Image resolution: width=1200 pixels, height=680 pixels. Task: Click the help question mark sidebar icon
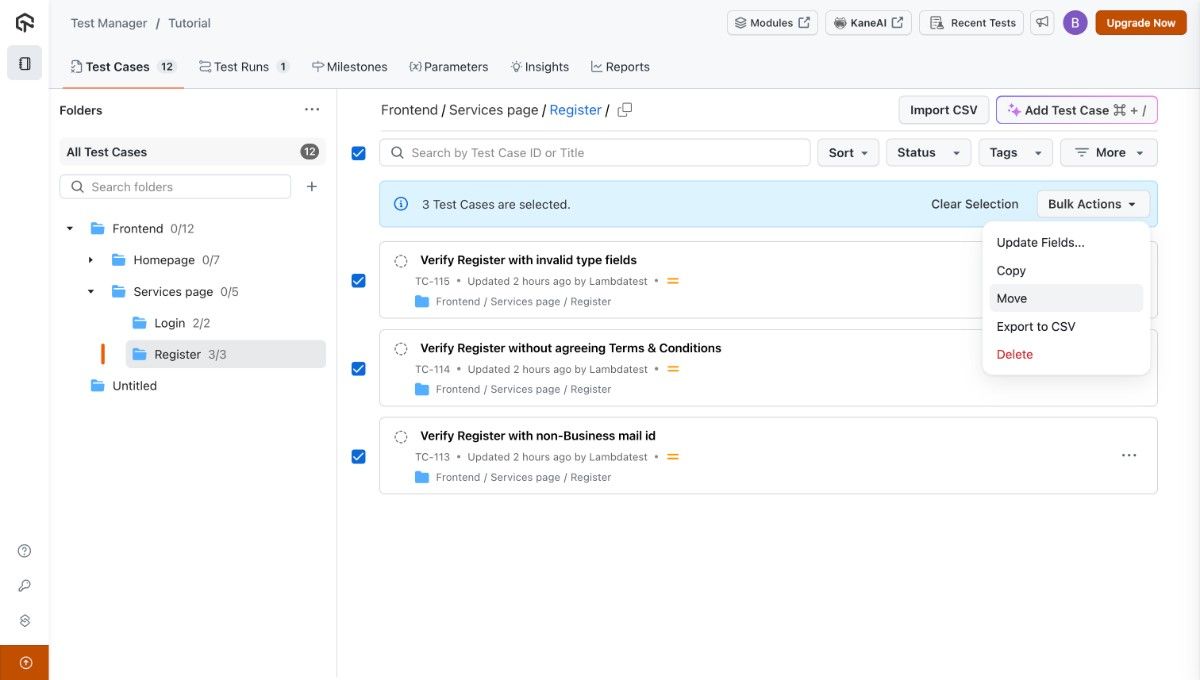click(x=25, y=551)
